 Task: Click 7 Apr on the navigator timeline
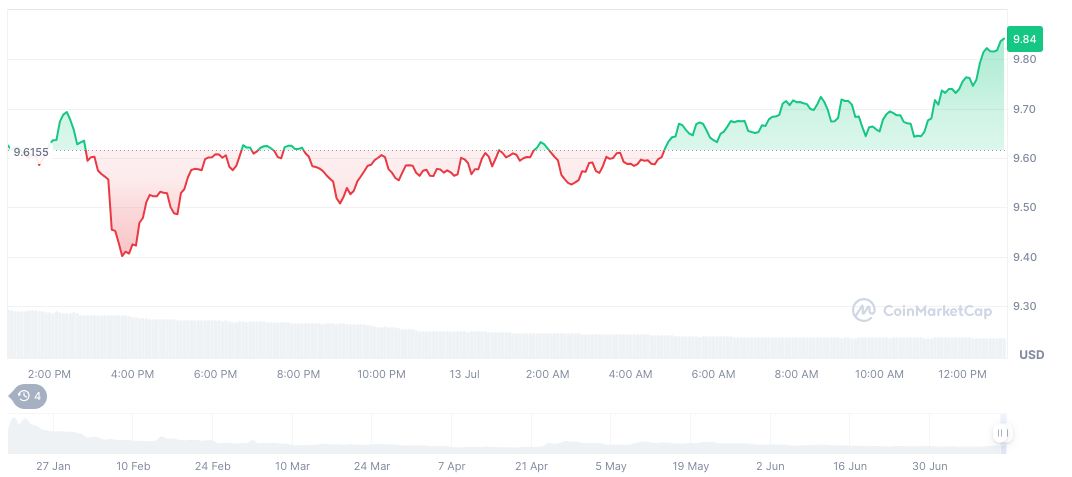pyautogui.click(x=451, y=466)
